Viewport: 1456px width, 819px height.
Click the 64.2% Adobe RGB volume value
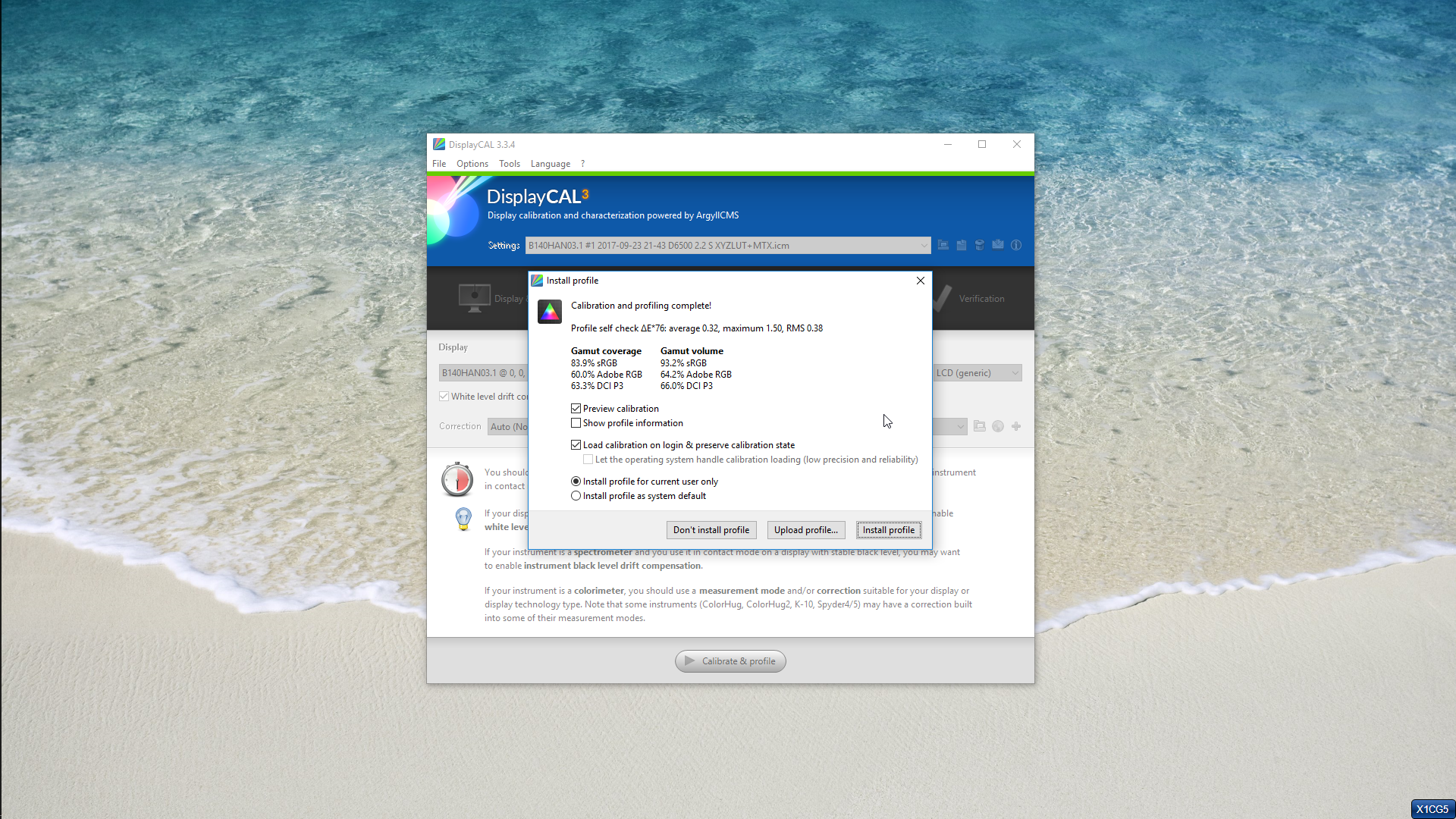tap(696, 375)
